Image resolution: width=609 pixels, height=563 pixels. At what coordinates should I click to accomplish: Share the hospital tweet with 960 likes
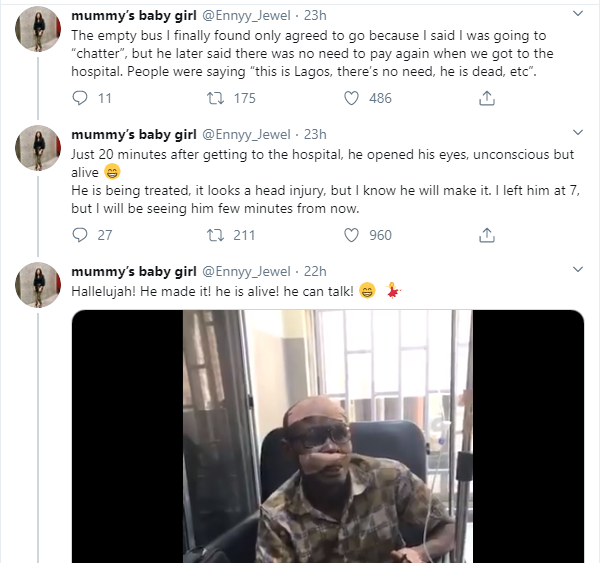(487, 235)
